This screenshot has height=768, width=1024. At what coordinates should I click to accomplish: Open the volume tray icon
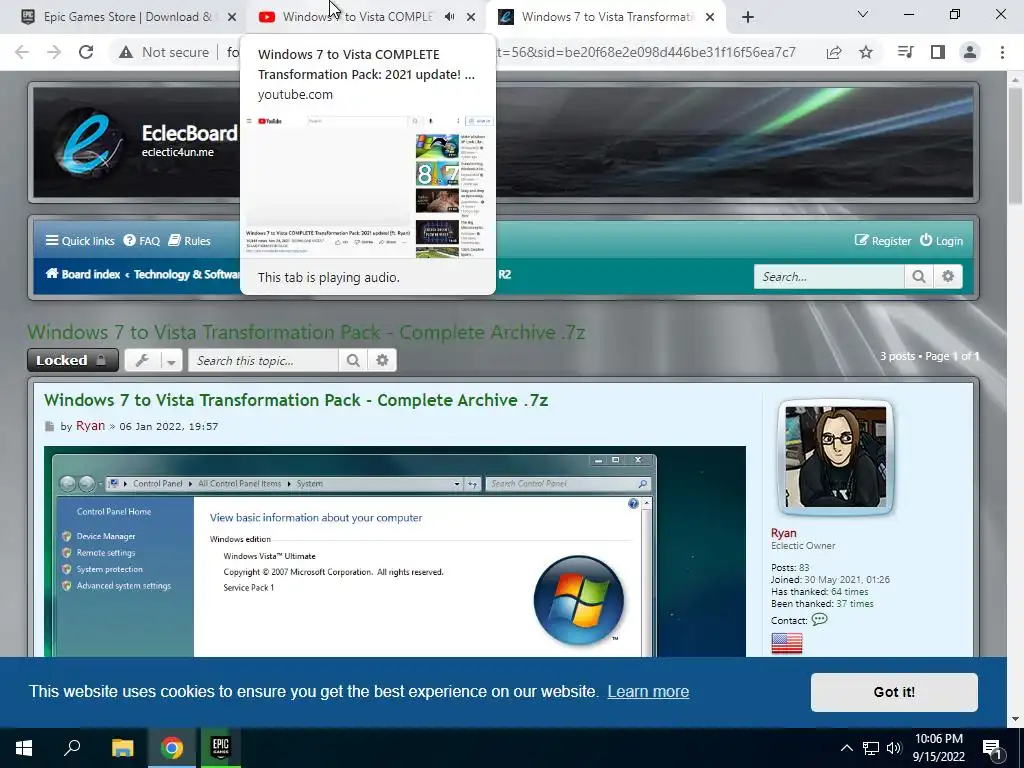(894, 748)
